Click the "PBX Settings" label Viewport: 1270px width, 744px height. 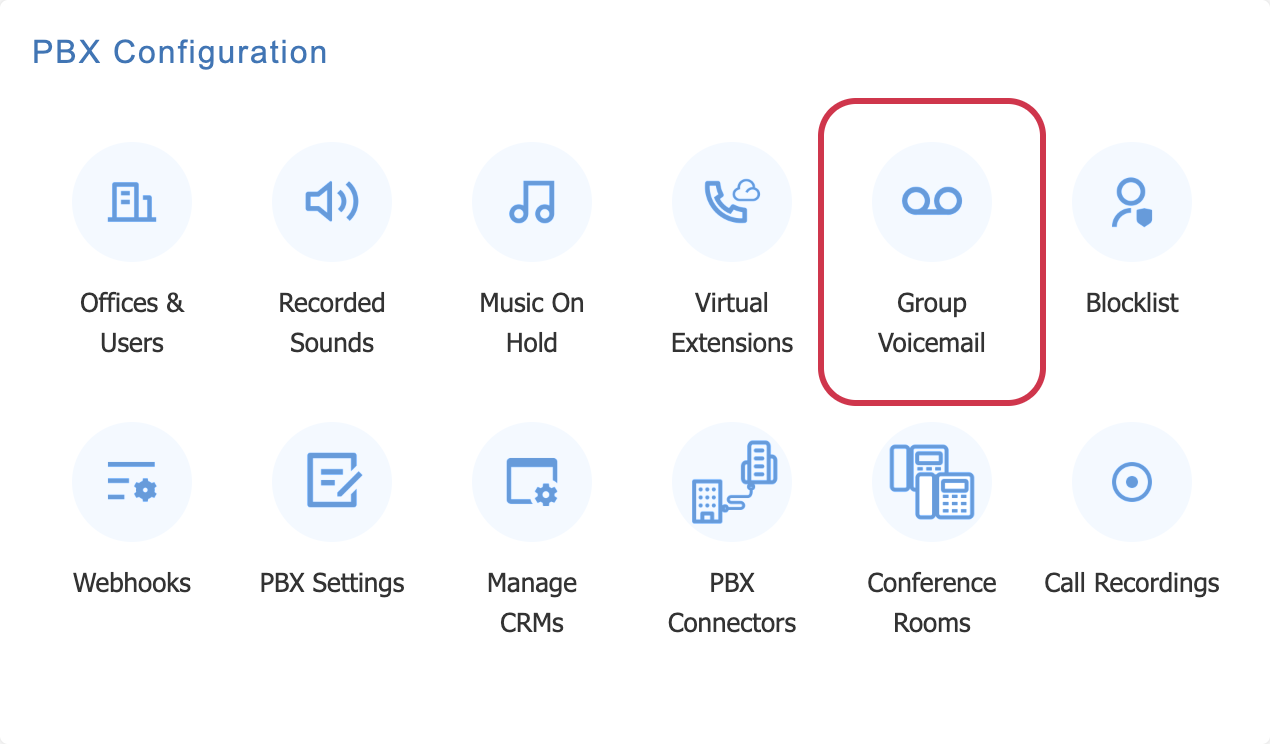coord(332,583)
